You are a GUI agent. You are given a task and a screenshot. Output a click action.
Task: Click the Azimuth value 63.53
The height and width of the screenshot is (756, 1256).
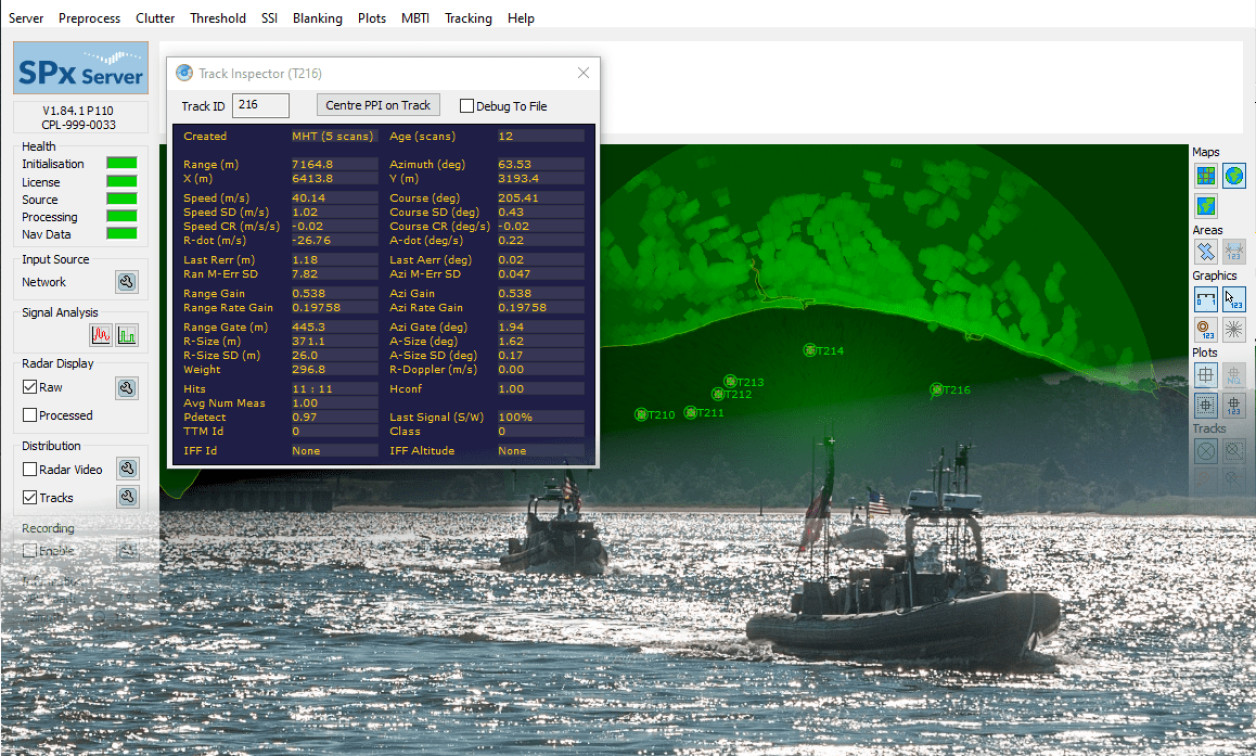click(540, 164)
